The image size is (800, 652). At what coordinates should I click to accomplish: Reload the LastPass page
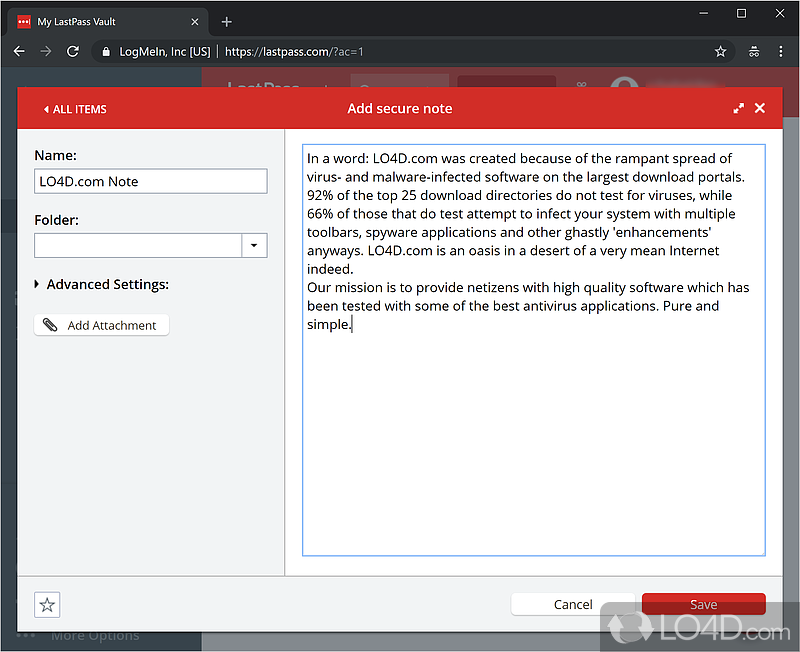tap(72, 51)
